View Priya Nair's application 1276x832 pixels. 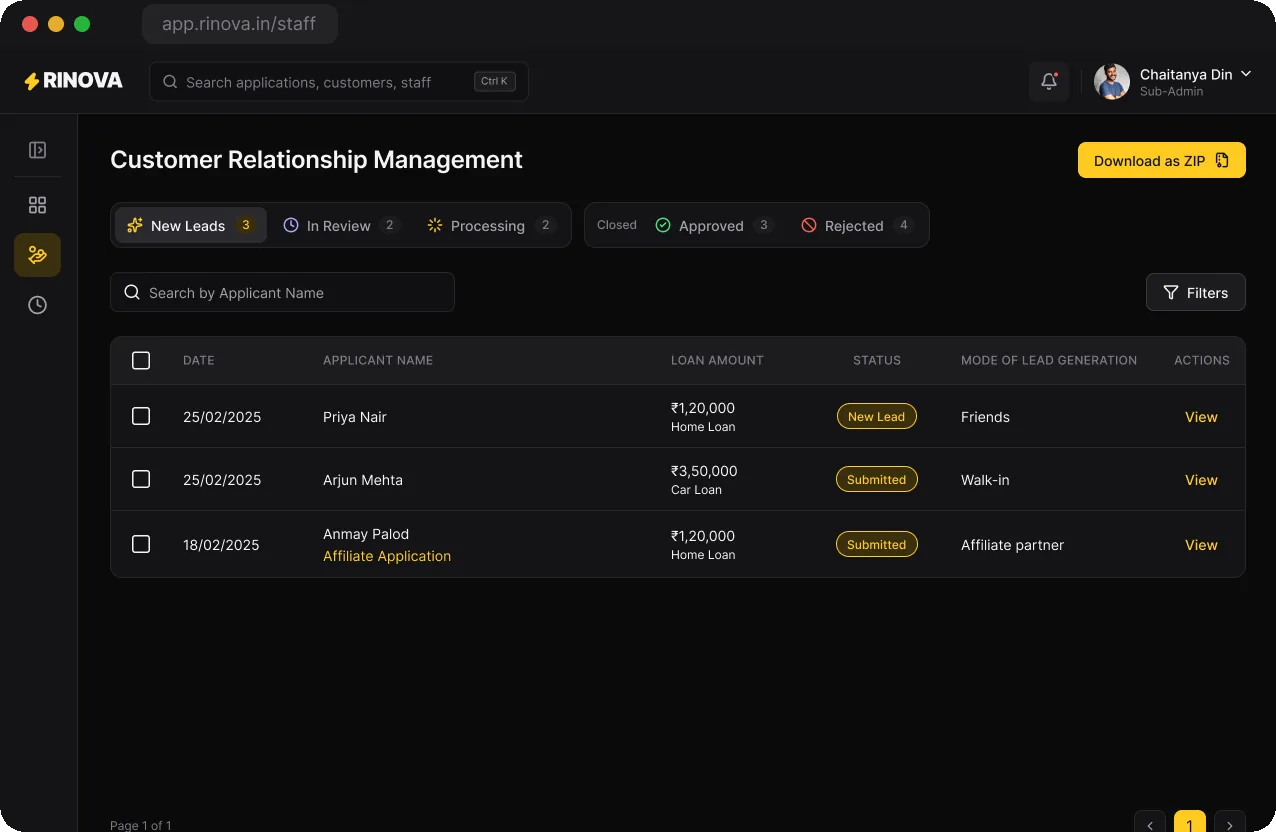click(1201, 417)
